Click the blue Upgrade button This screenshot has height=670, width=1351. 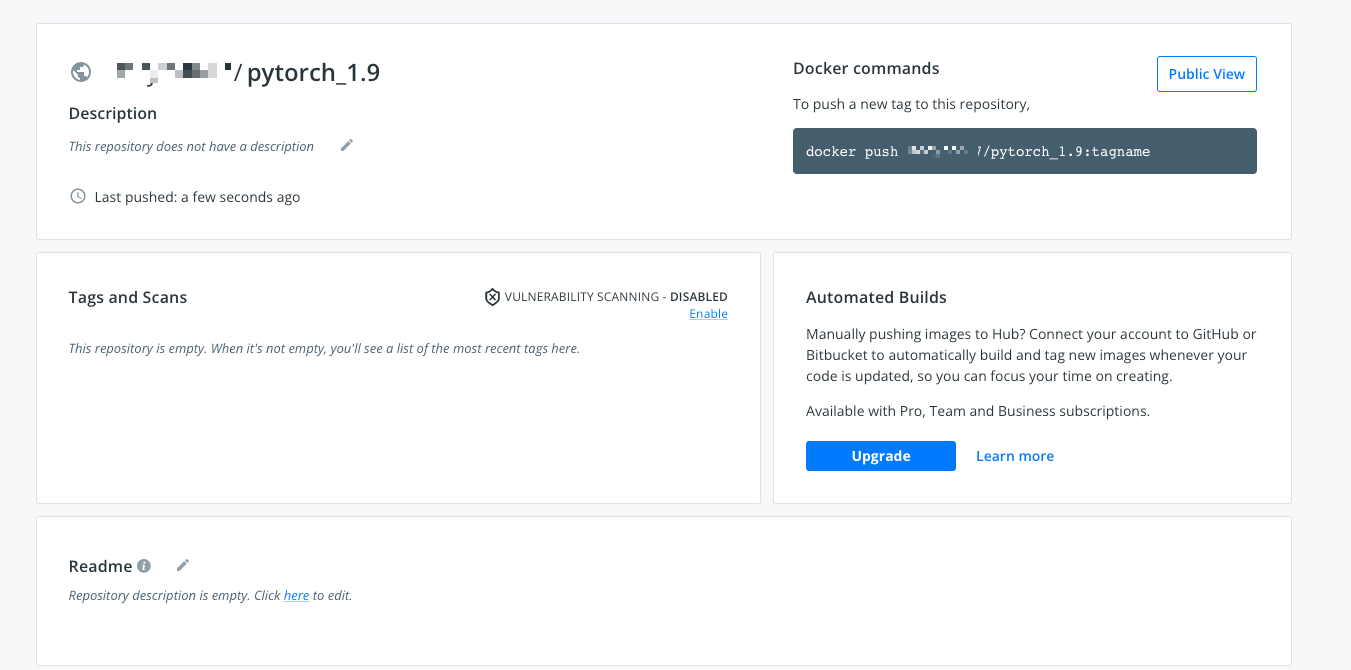point(881,456)
